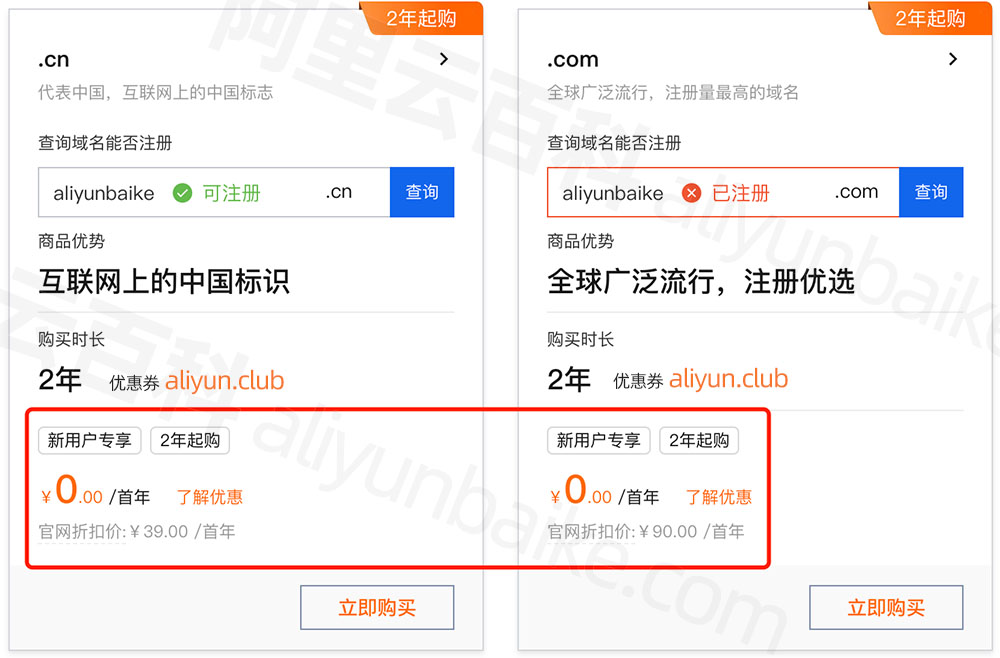Click red 已注册 cross icon
Image resolution: width=1000 pixels, height=658 pixels.
pyautogui.click(x=691, y=193)
